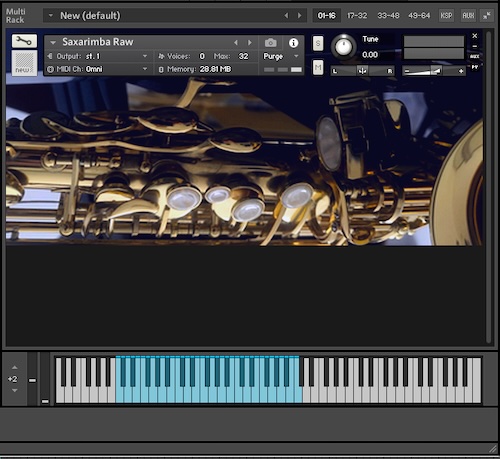Click the rack vertical scrollbar
Screen dimensions: 500x459
488,187
